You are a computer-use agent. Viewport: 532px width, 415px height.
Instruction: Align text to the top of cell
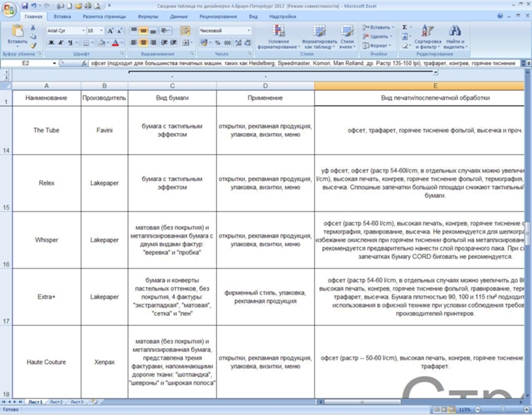coord(134,31)
